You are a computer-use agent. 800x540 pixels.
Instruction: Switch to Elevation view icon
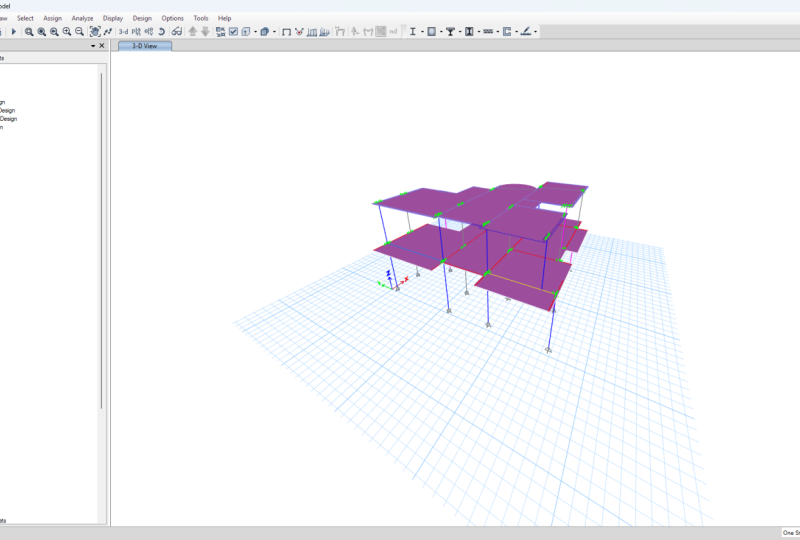[148, 32]
